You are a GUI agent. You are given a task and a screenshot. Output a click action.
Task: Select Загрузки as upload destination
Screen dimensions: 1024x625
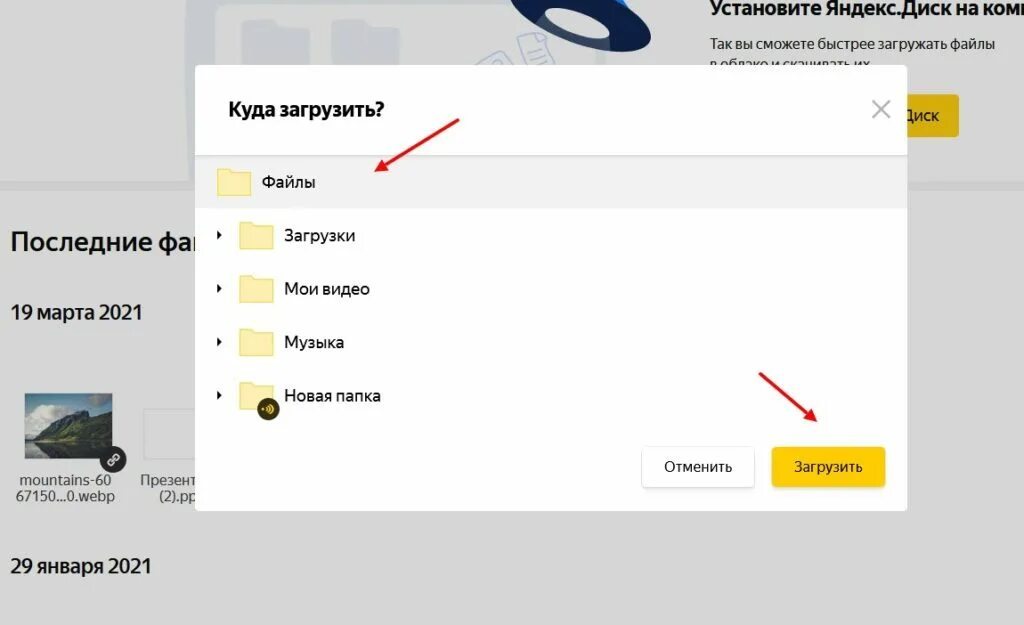tap(319, 236)
